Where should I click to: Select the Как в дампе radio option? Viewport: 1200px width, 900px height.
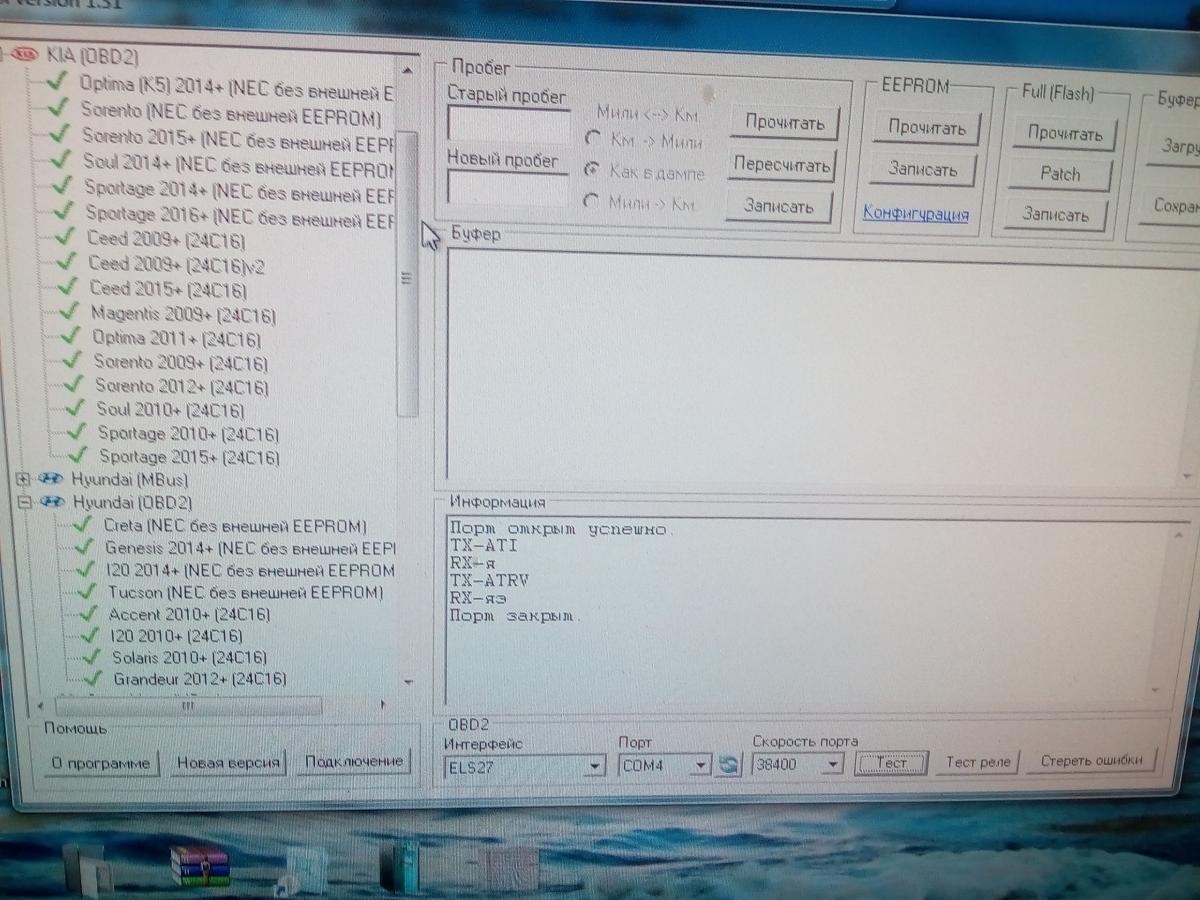pos(593,171)
